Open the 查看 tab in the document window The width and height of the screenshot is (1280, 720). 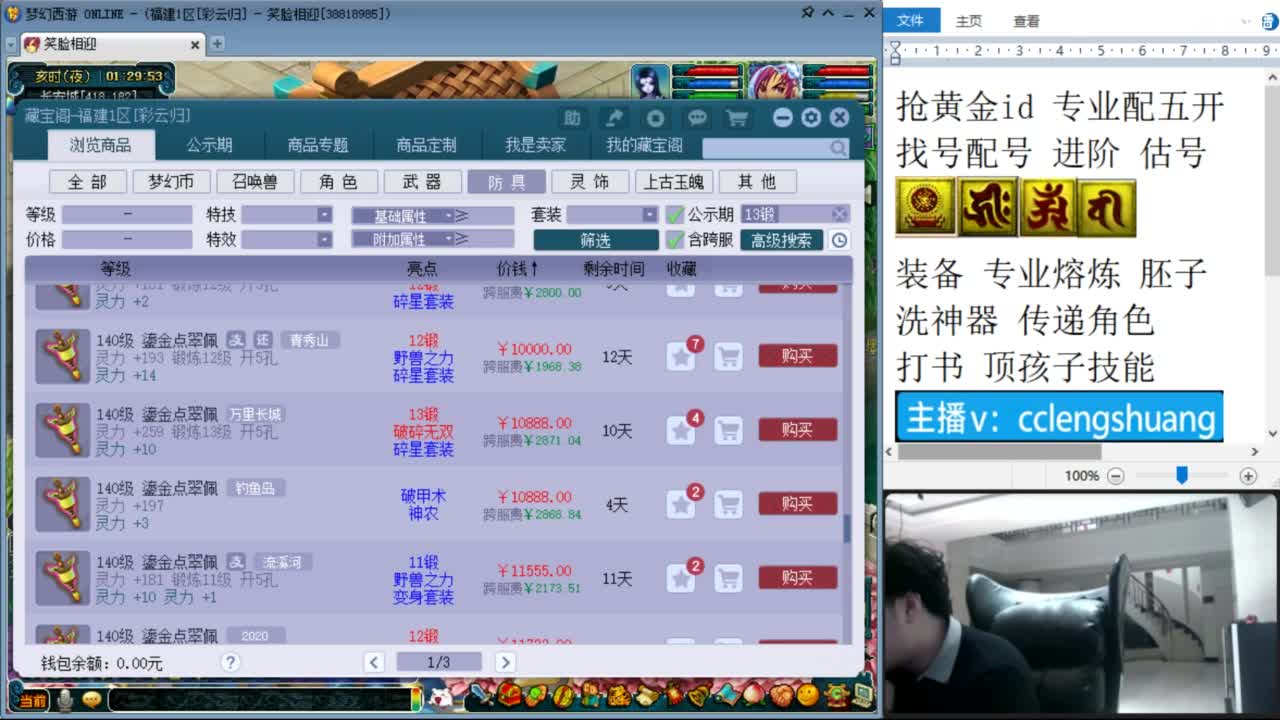pyautogui.click(x=1026, y=21)
